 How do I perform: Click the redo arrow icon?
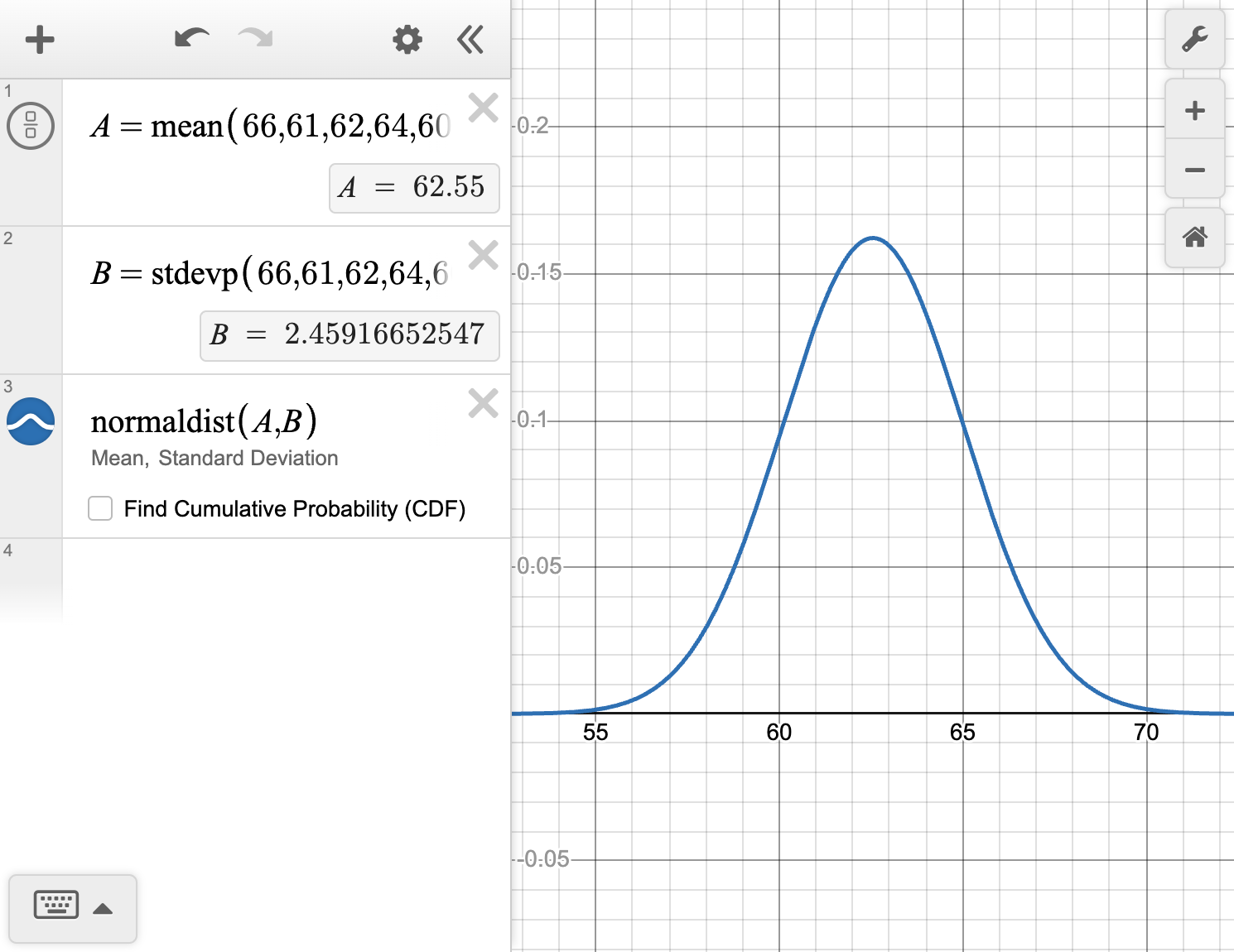pyautogui.click(x=254, y=39)
